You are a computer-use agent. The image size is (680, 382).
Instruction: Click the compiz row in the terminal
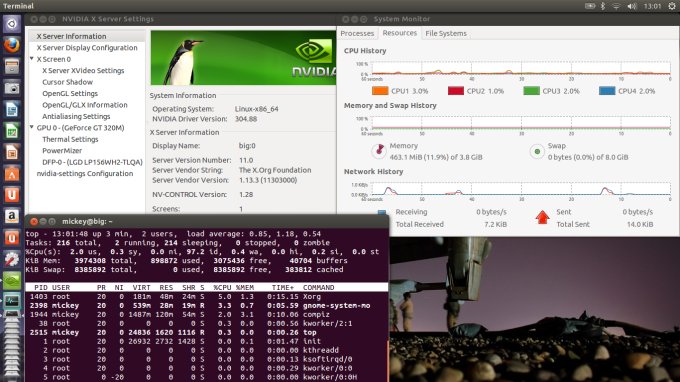(x=206, y=314)
